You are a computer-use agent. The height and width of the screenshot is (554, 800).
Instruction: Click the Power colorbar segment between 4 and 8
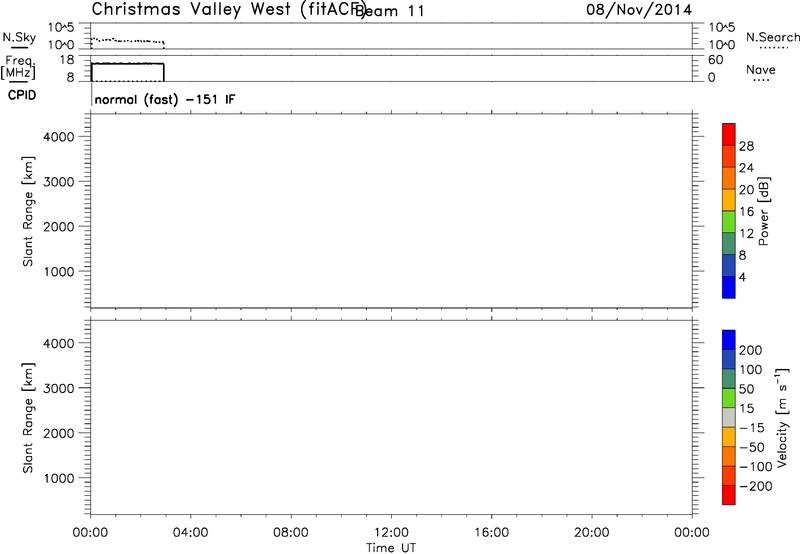(x=729, y=266)
